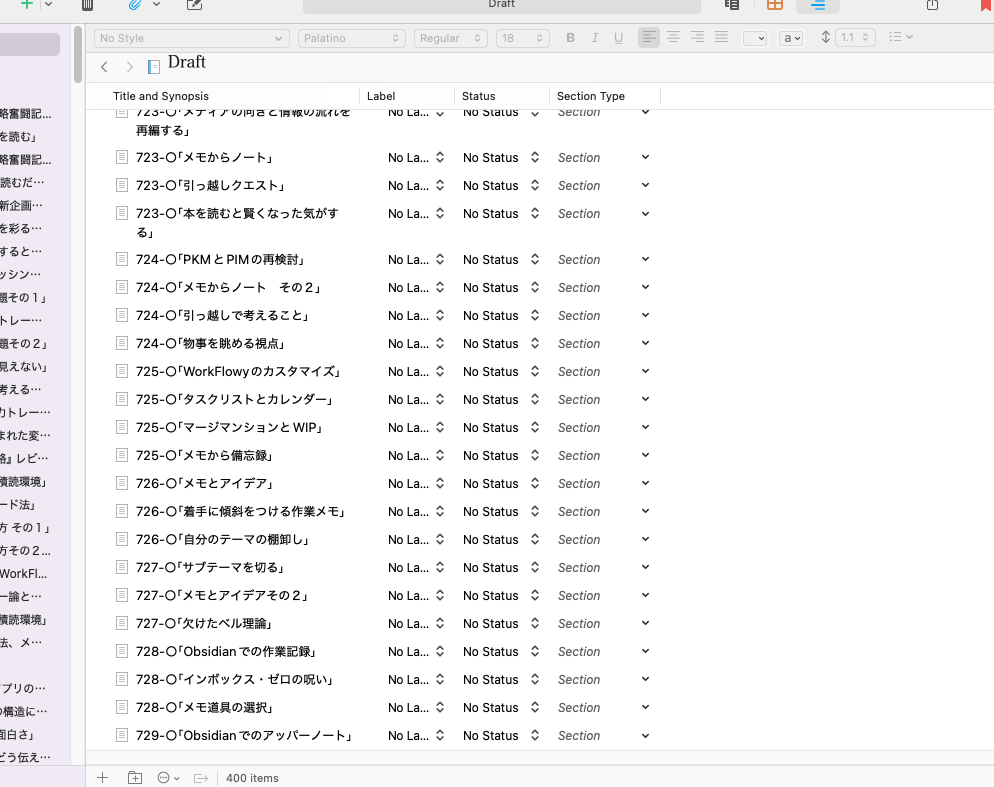Open the Palatino font dropdown

tap(352, 38)
